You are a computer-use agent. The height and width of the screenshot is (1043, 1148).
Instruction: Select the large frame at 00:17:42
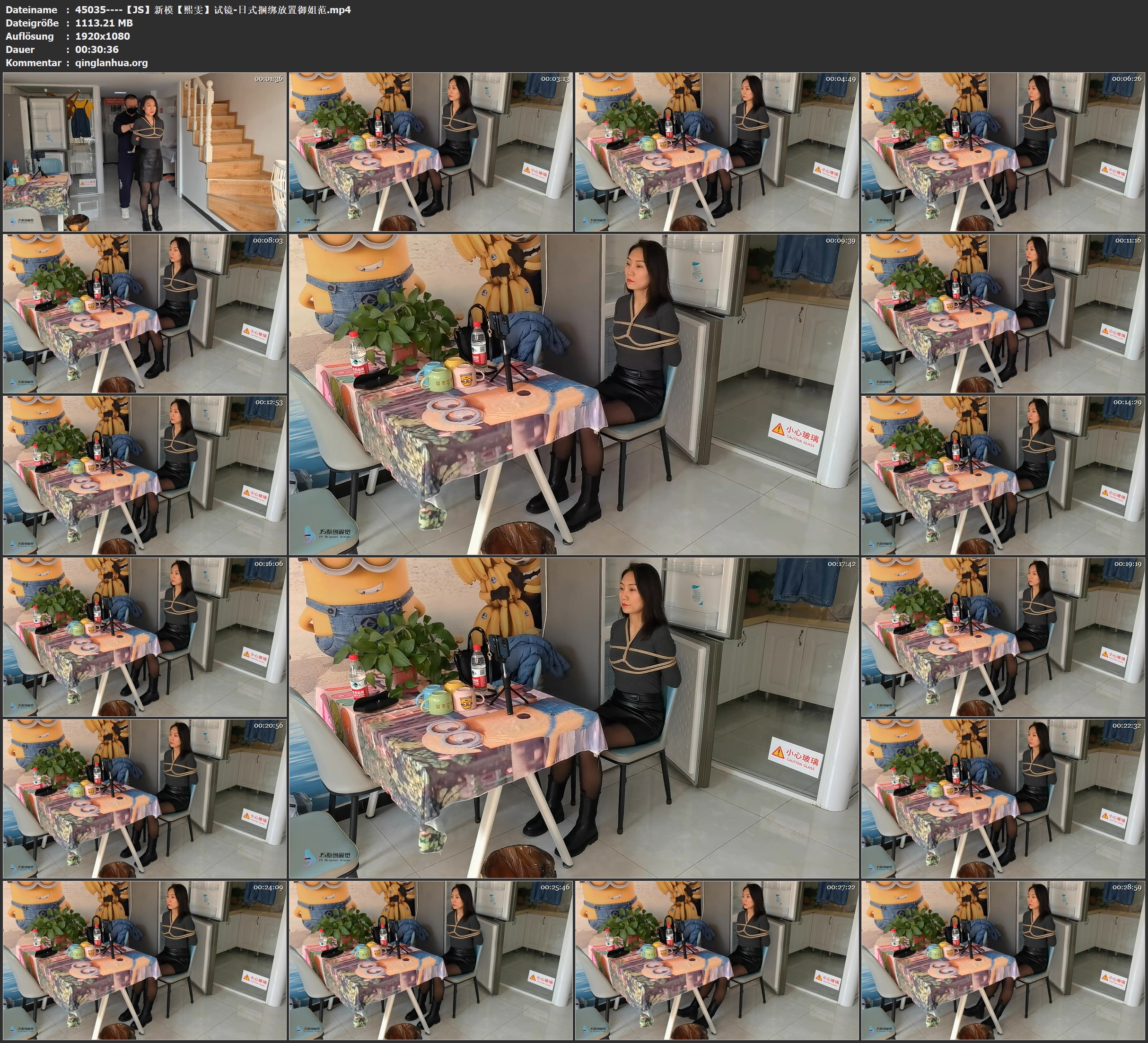(573, 717)
